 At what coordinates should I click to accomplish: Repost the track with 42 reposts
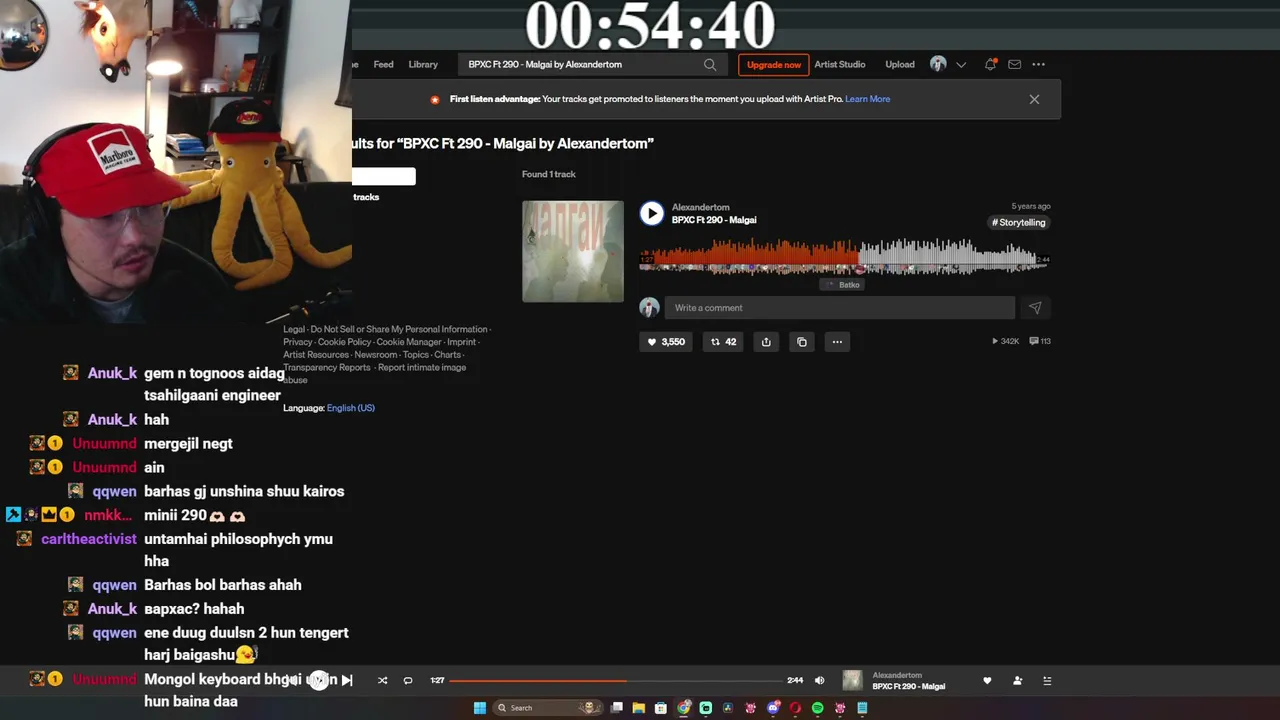pyautogui.click(x=723, y=342)
